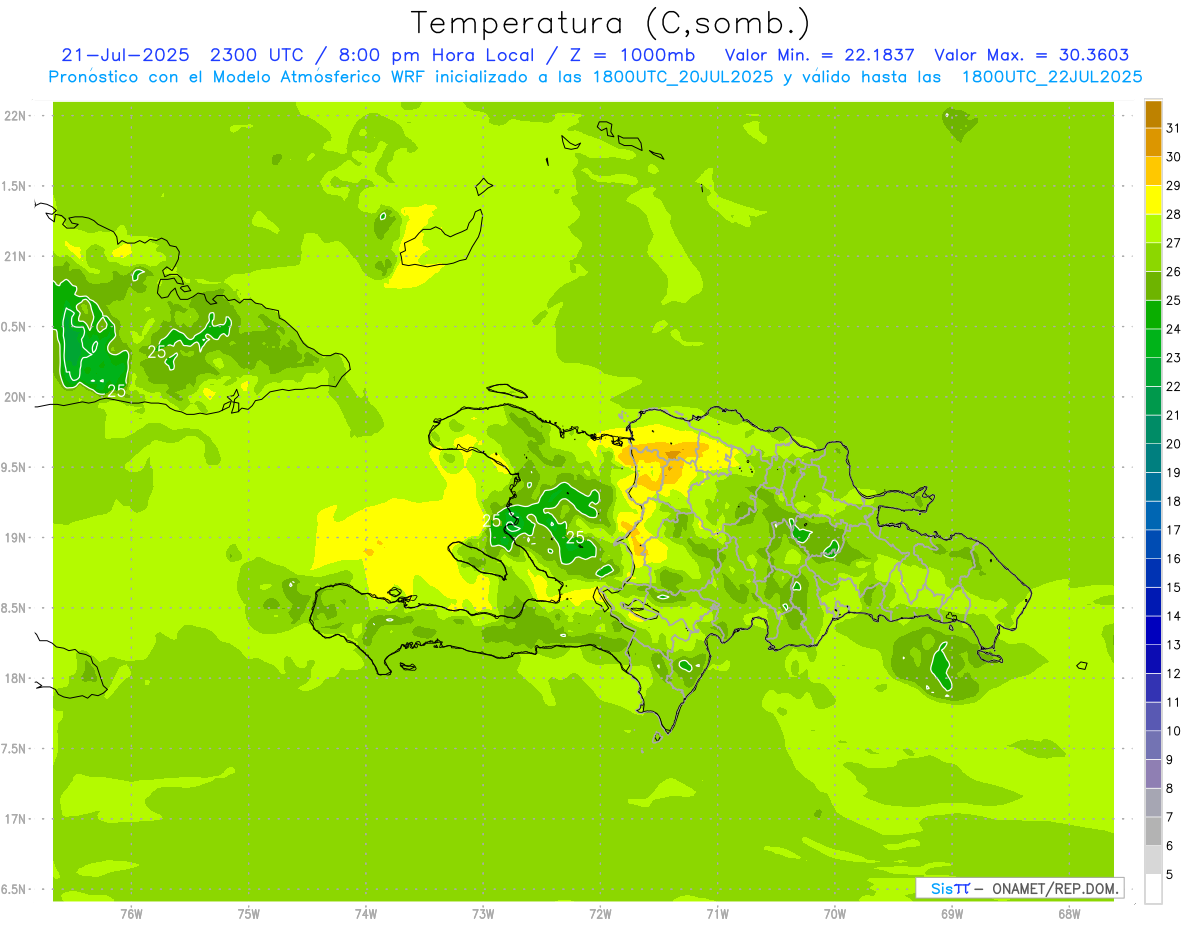Click the legend value "31"
The height and width of the screenshot is (927, 1200).
1174,127
